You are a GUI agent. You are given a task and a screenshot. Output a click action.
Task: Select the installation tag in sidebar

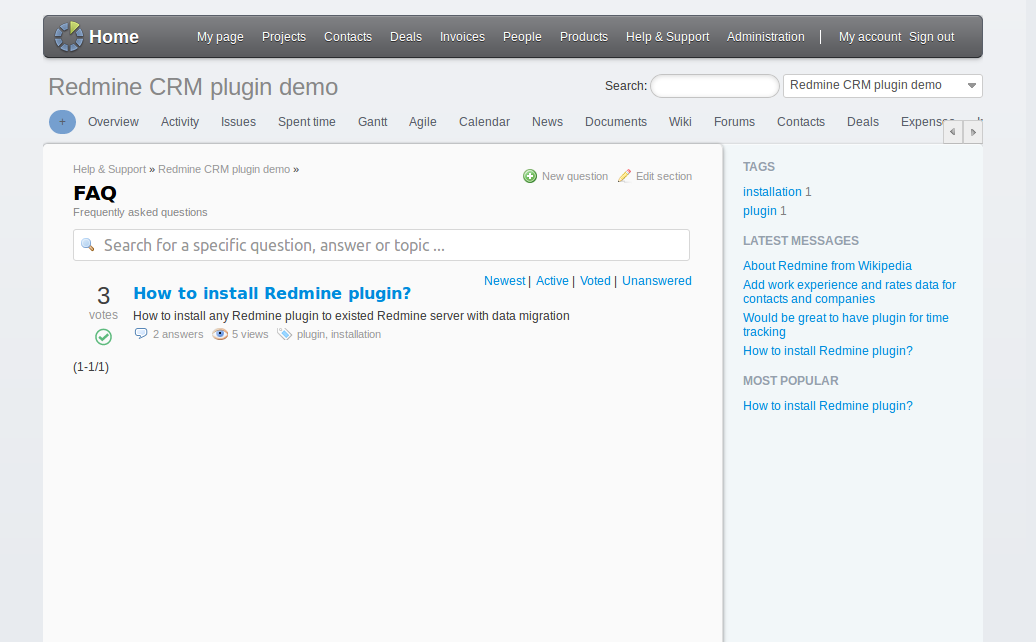[x=772, y=192]
